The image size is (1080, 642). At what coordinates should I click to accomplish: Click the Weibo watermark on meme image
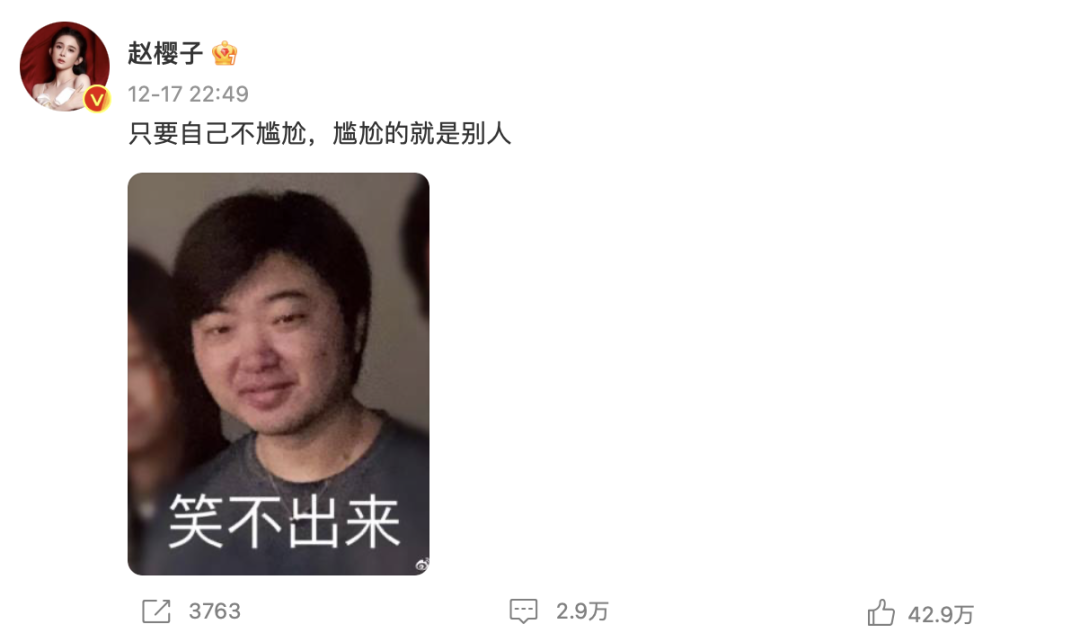point(422,565)
